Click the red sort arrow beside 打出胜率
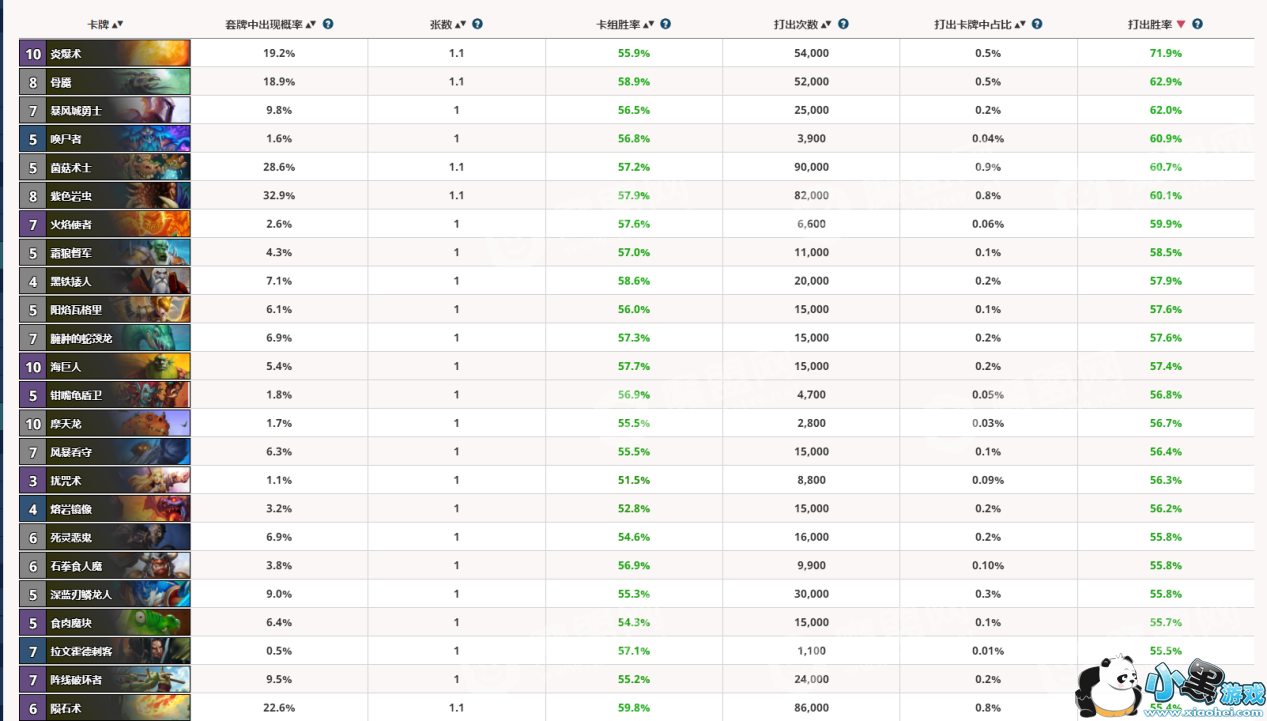The image size is (1267, 721). [x=1181, y=24]
